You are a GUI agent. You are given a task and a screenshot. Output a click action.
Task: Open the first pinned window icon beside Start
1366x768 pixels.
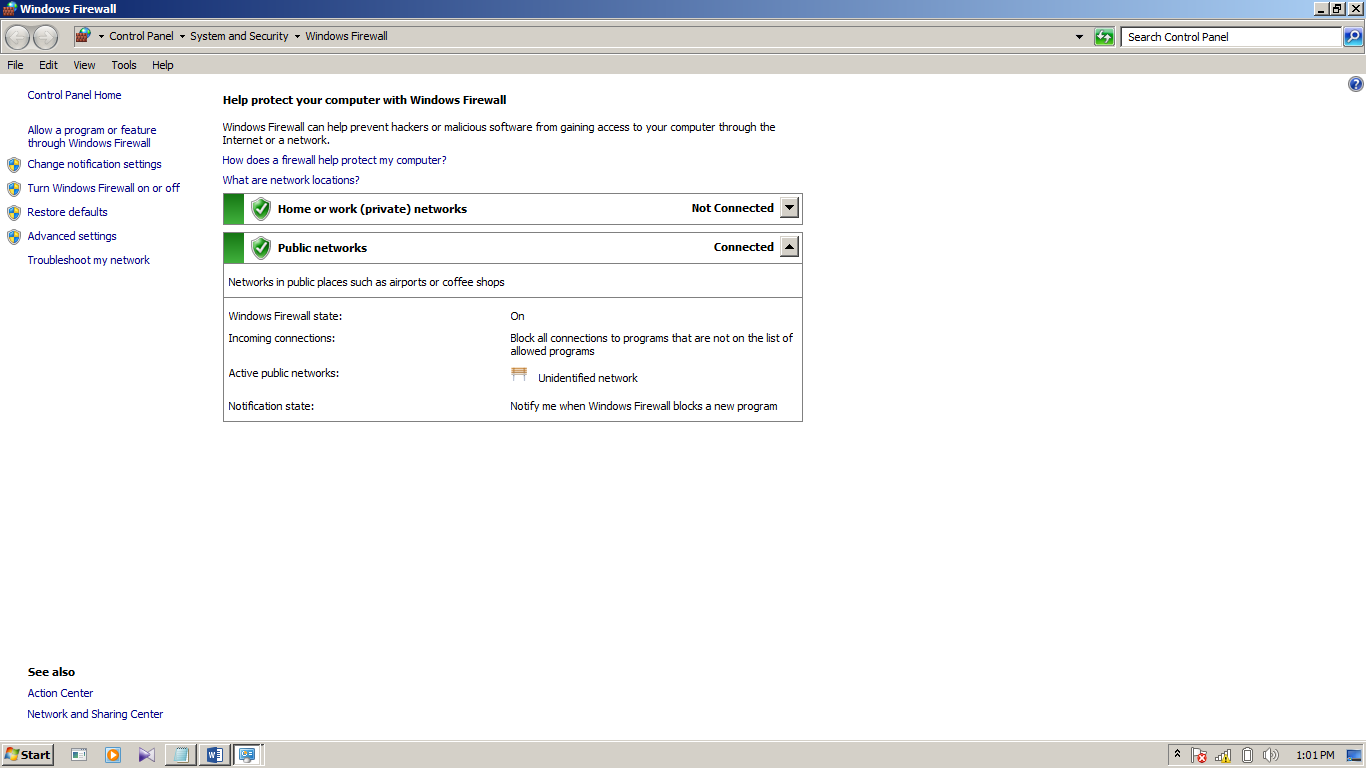(x=79, y=755)
